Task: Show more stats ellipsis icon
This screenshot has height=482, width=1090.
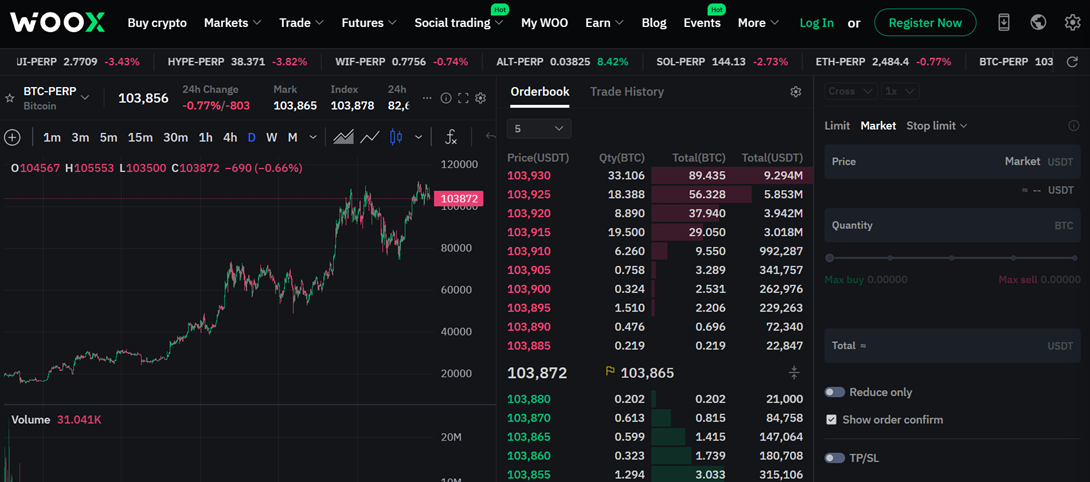Action: click(428, 98)
